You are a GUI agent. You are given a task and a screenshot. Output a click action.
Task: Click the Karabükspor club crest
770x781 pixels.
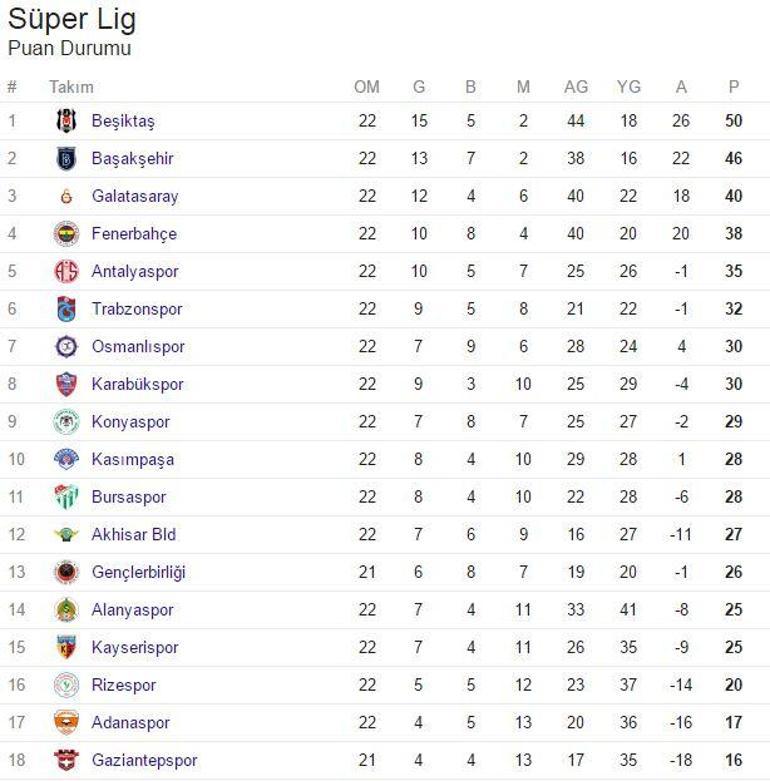pos(66,384)
